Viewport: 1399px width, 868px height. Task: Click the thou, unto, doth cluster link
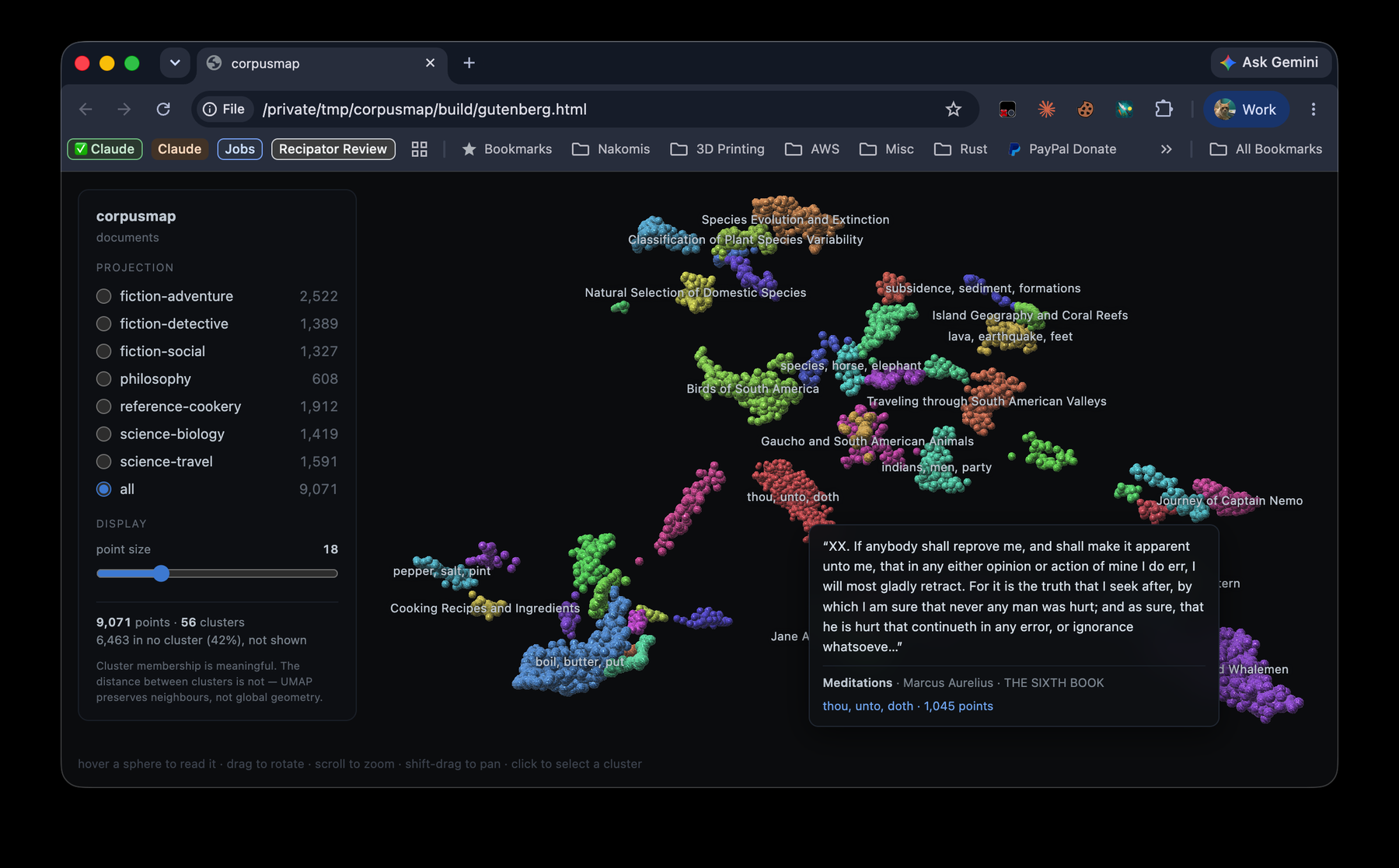point(908,706)
